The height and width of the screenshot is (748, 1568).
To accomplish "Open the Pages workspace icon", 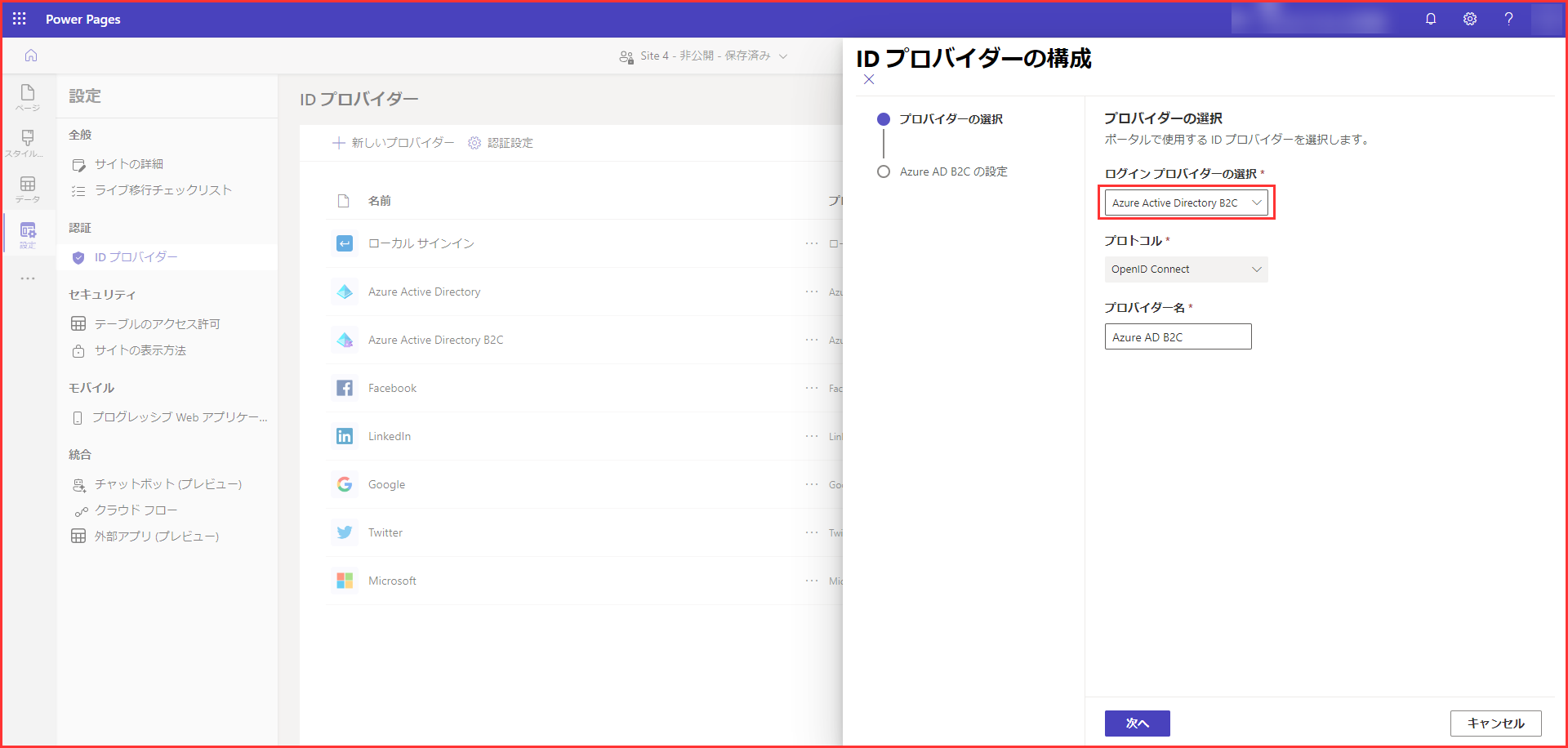I will pos(28,97).
